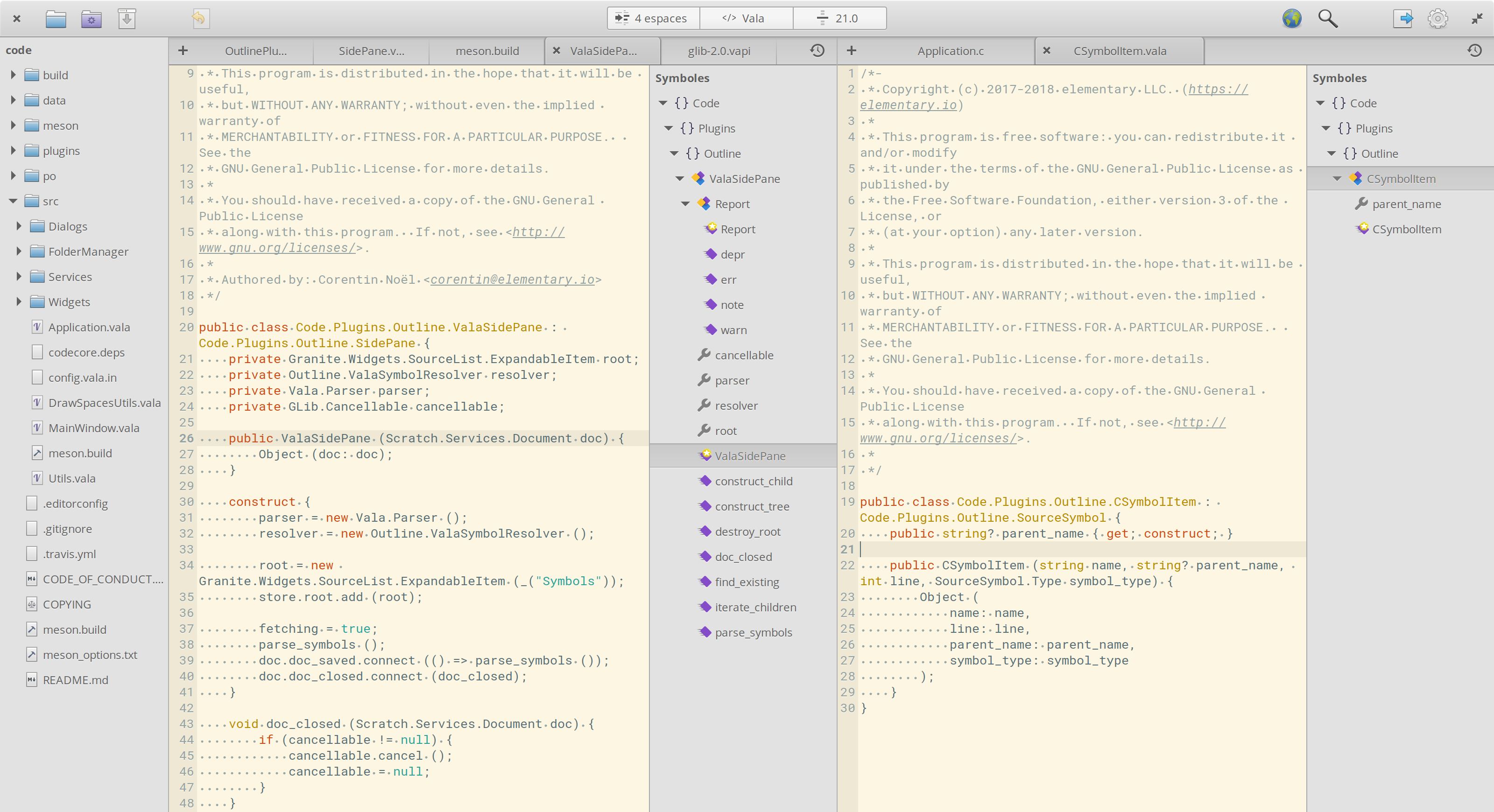Open the 4 espaces indentation dropdown
Viewport: 1494px width, 812px height.
[653, 19]
